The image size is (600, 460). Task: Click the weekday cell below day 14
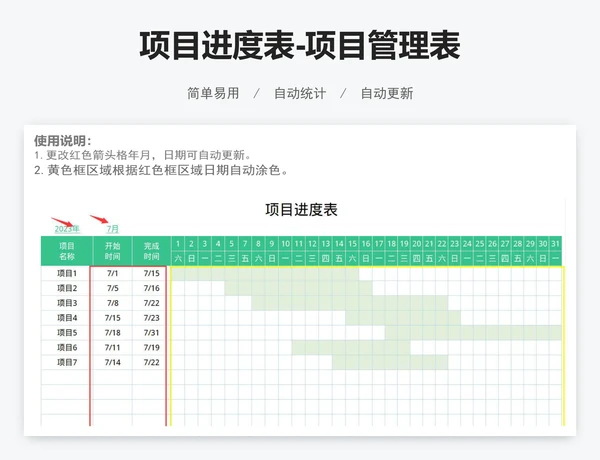[339, 258]
